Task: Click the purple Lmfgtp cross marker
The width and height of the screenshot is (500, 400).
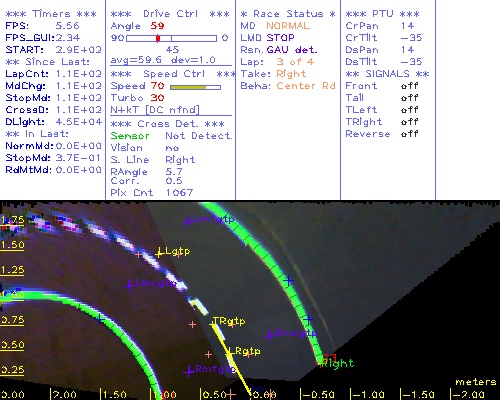Action: tap(188, 221)
